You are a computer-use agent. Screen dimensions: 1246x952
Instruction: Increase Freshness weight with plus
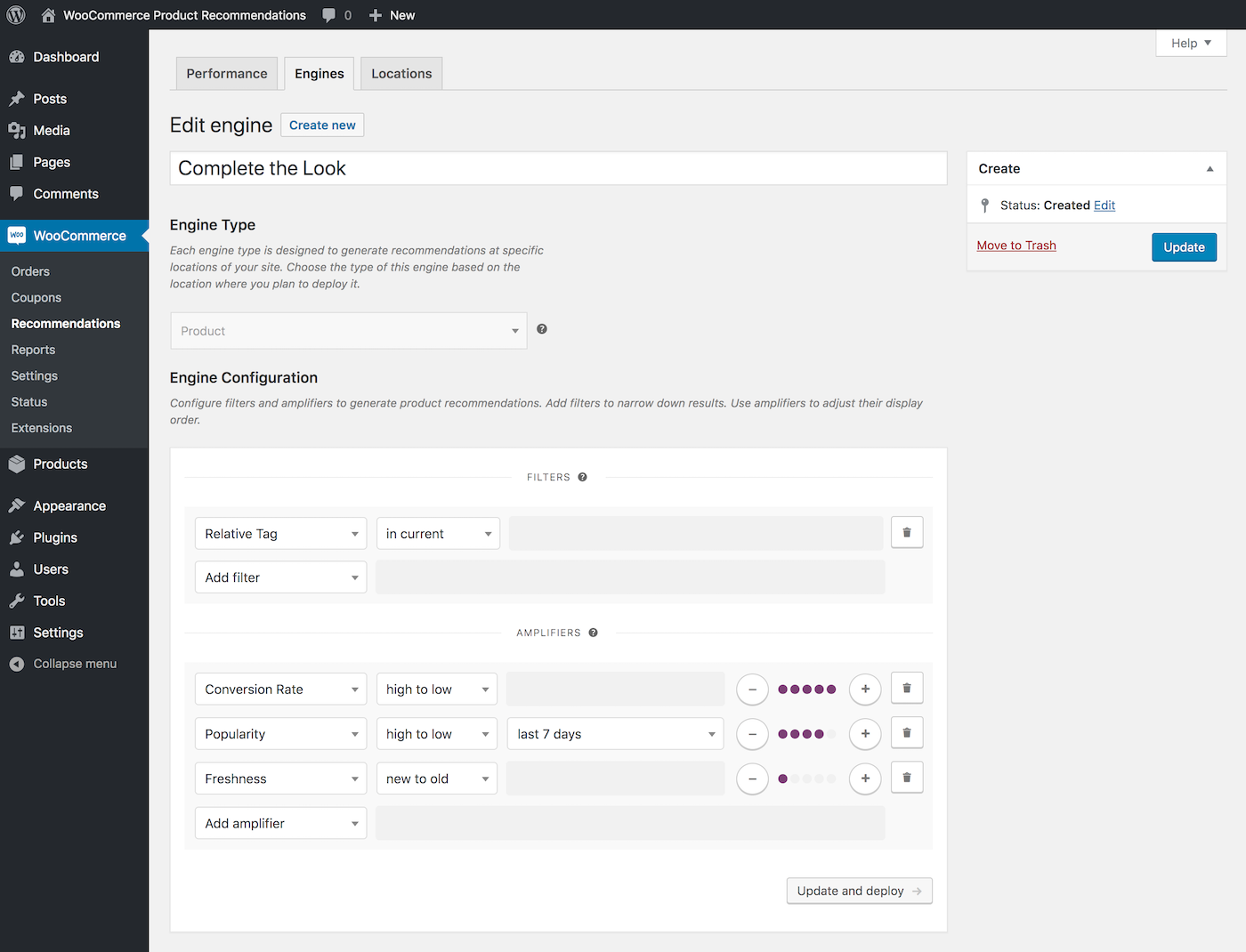coord(865,779)
